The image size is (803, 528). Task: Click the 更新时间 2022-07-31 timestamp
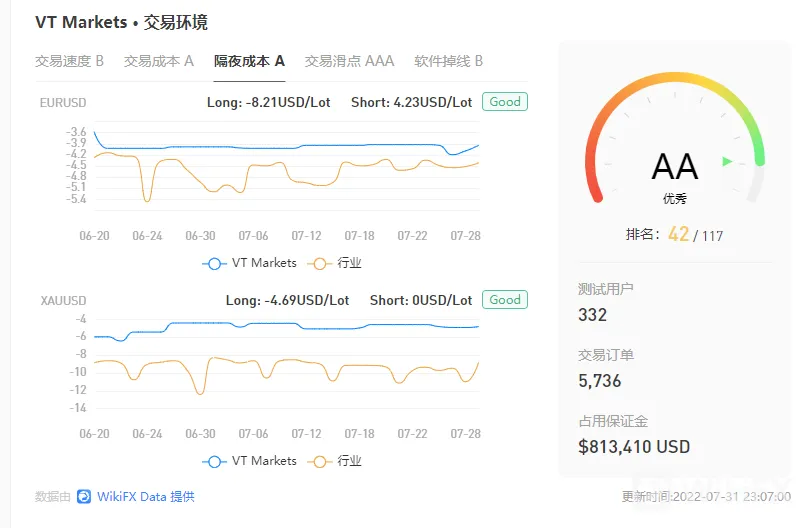click(706, 496)
